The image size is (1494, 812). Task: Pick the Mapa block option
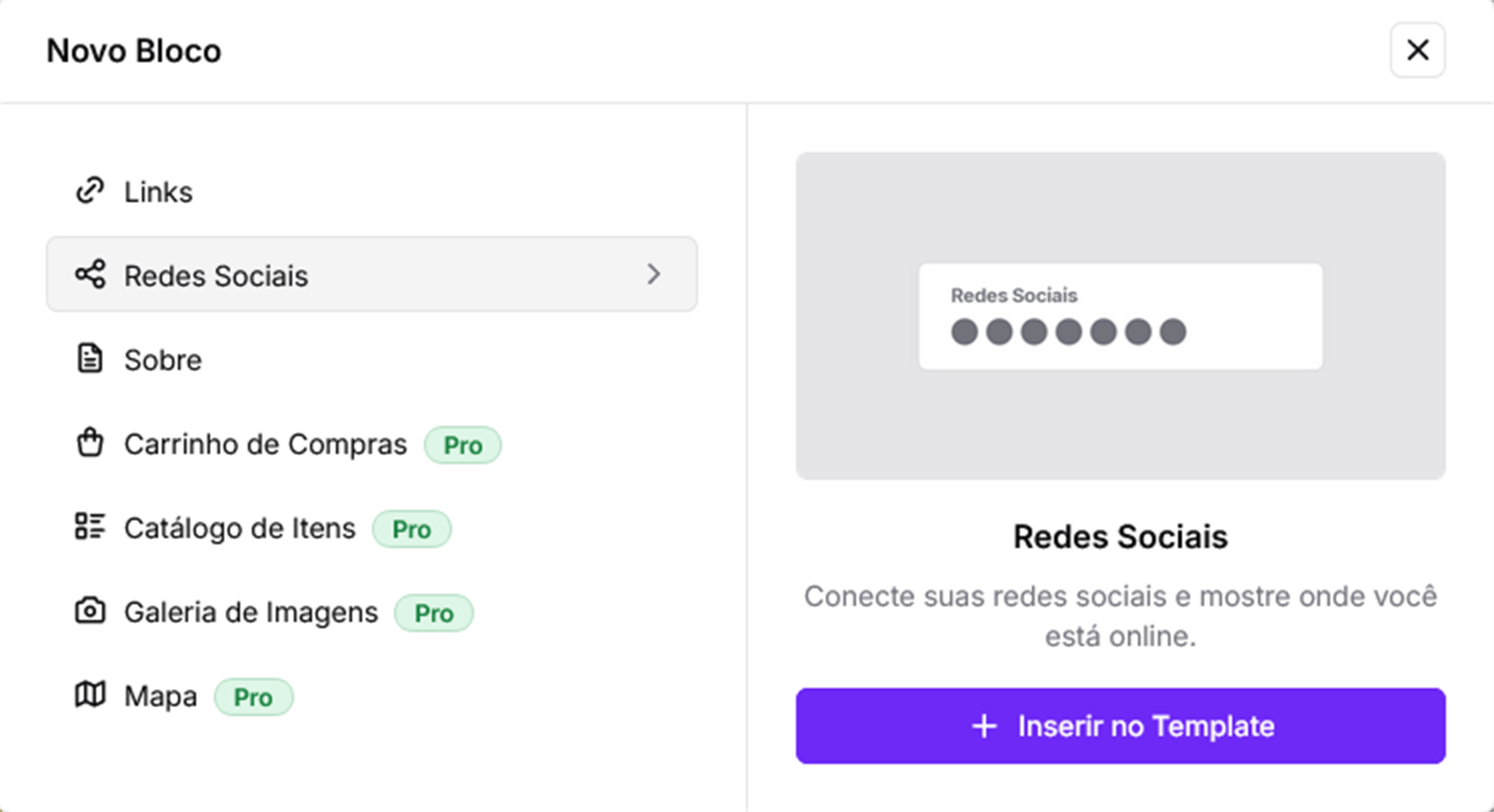161,696
